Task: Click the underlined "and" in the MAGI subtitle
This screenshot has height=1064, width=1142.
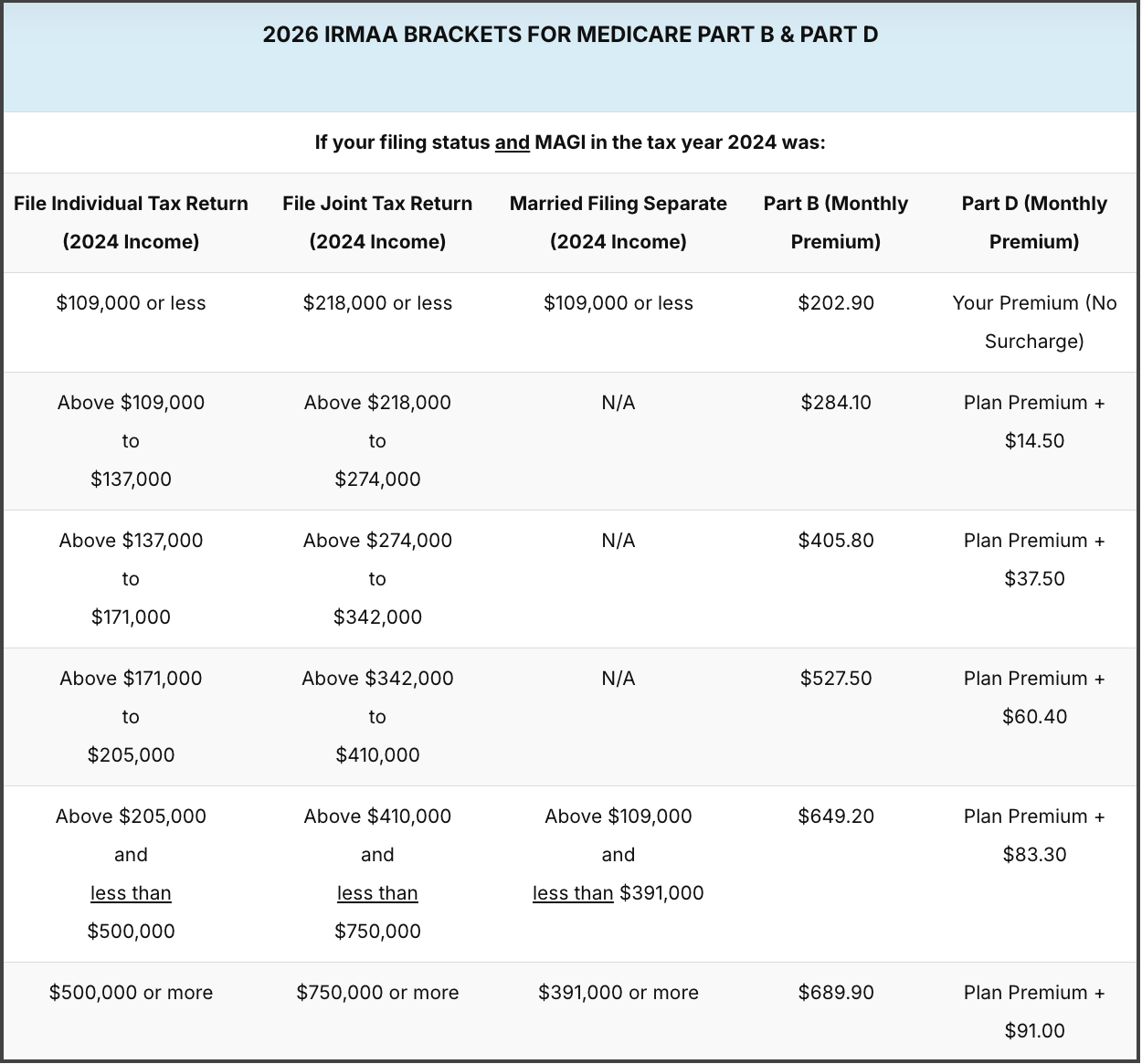Action: coord(512,142)
